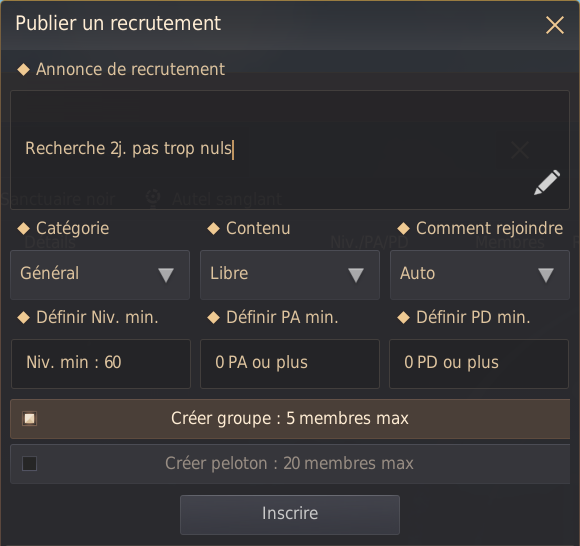Open the Catégorie Général dropdown
Viewport: 580px width, 546px height.
point(100,275)
